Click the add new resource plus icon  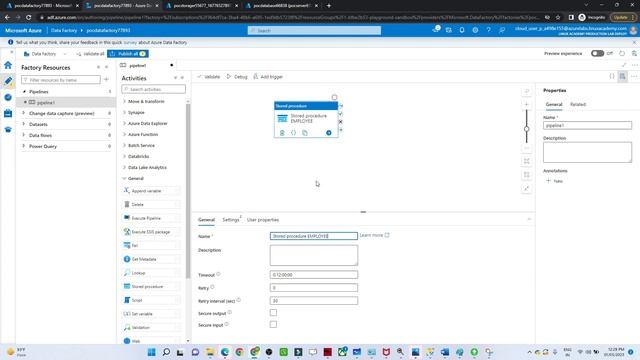point(106,80)
